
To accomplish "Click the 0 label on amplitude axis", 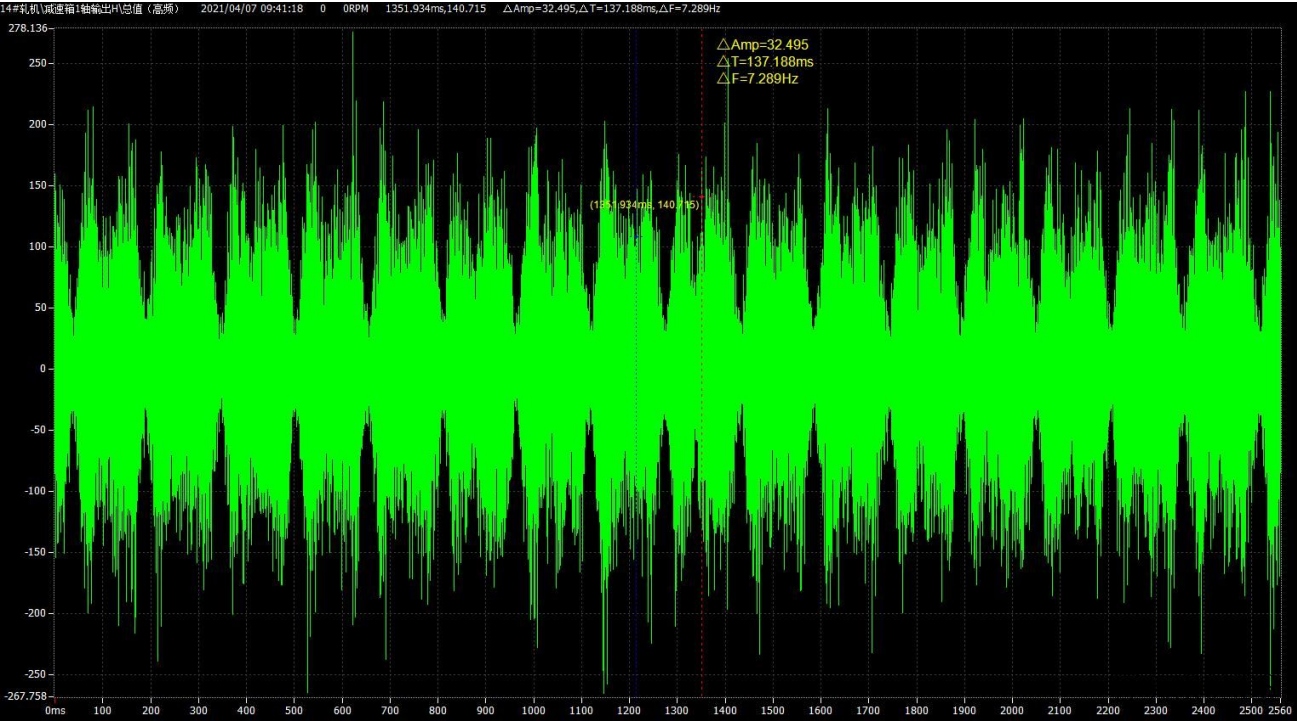I will [x=44, y=369].
